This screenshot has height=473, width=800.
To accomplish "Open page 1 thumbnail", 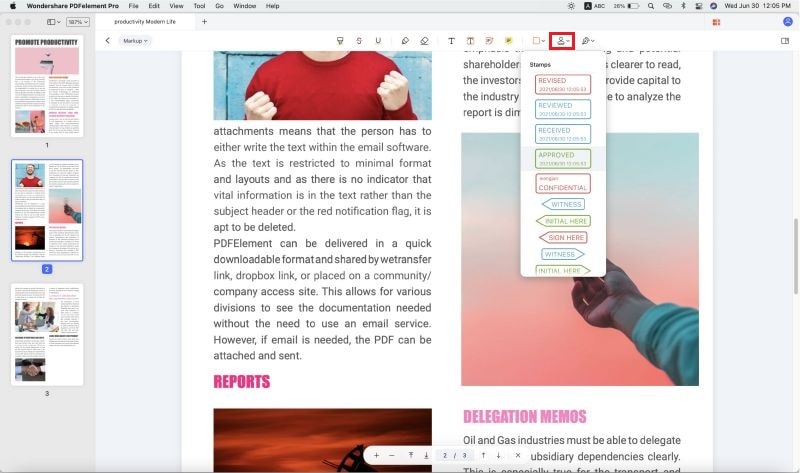I will 47,86.
